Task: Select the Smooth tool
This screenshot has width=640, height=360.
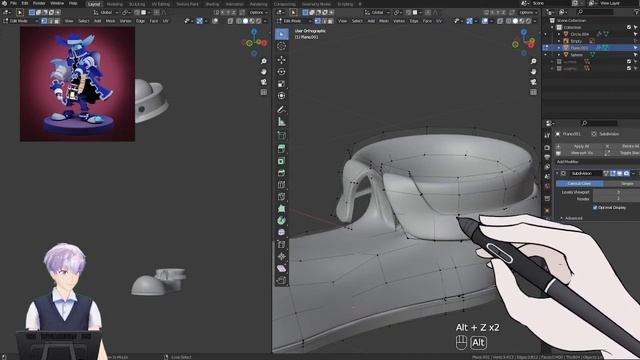Action: pos(281,232)
